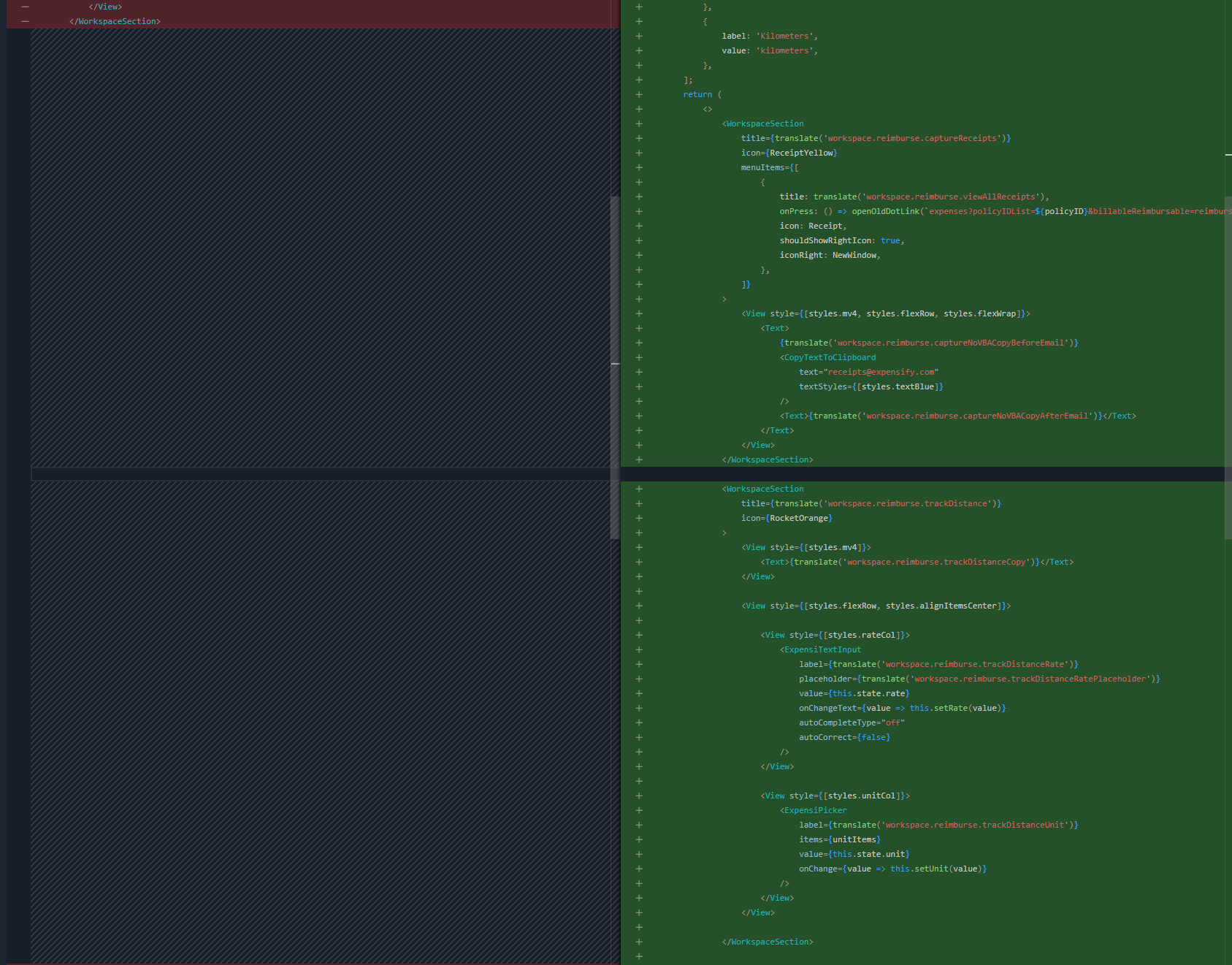Click the plus marker beside onChangeText setRate line
This screenshot has width=1232, height=965.
point(639,708)
